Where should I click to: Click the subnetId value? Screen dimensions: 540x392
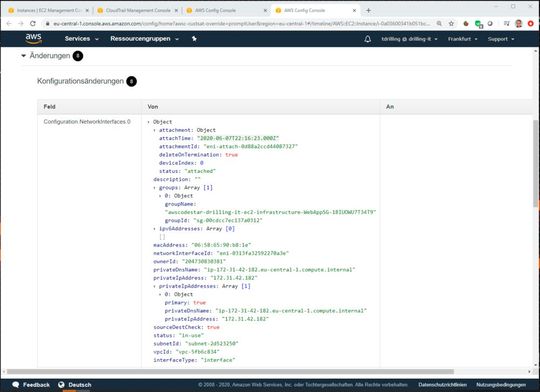[x=211, y=343]
